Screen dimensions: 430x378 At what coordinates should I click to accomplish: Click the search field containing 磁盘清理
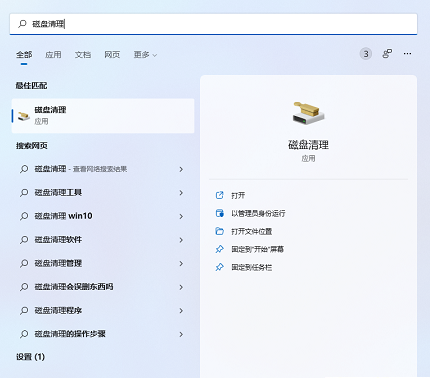pyautogui.click(x=213, y=24)
